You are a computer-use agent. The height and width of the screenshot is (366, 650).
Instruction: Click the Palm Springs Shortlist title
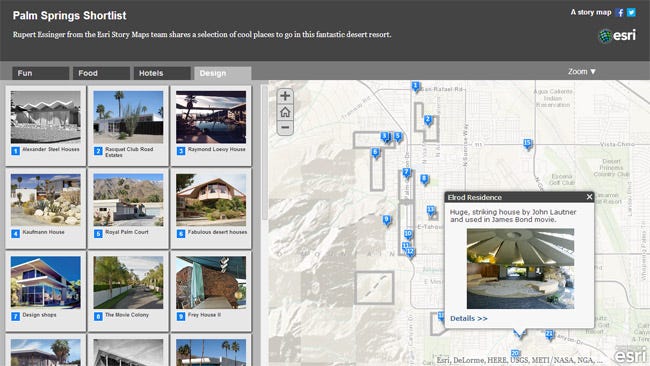70,16
